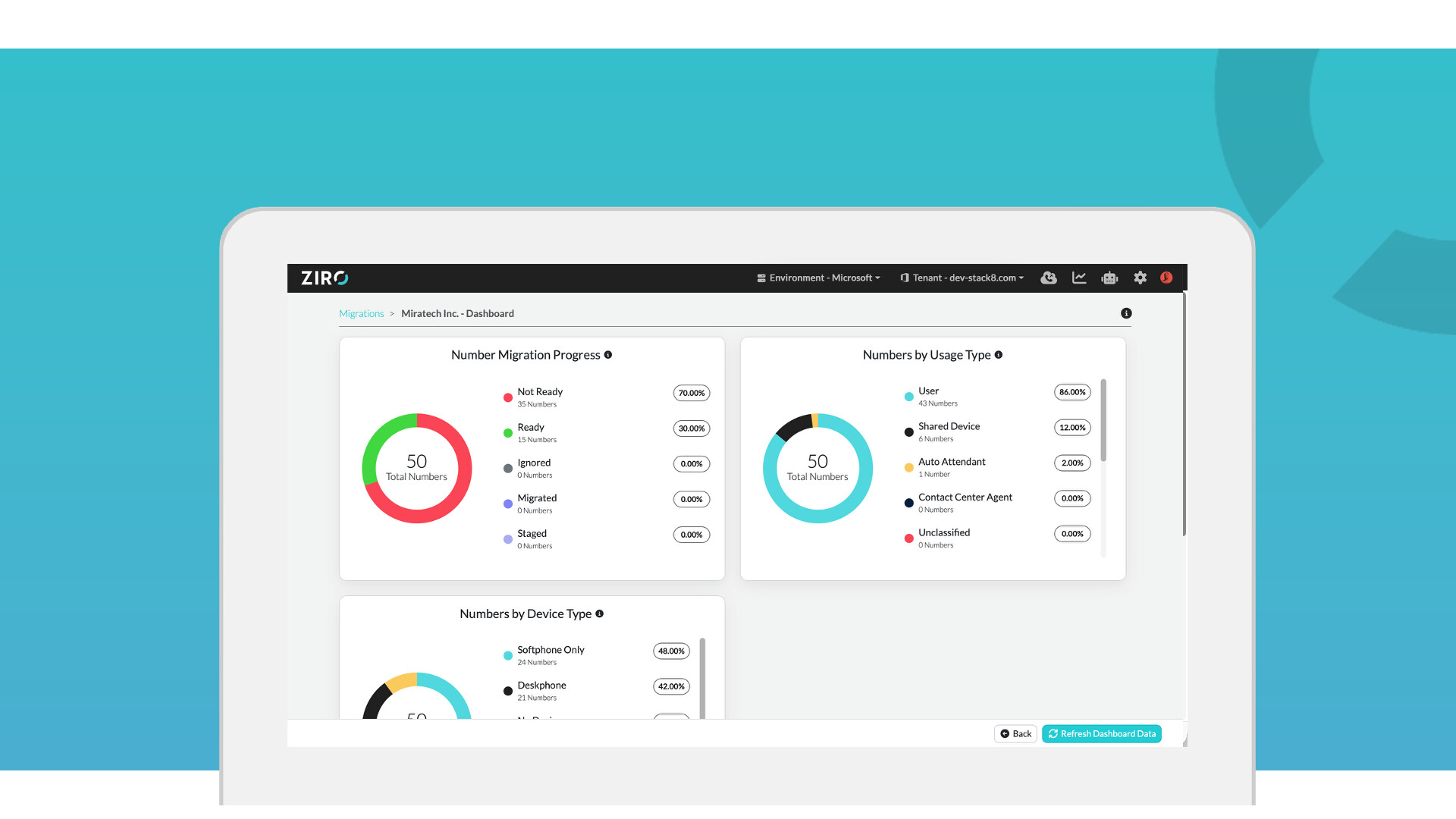Click the Unclassified legend label
Image resolution: width=1456 pixels, height=819 pixels.
coord(944,532)
